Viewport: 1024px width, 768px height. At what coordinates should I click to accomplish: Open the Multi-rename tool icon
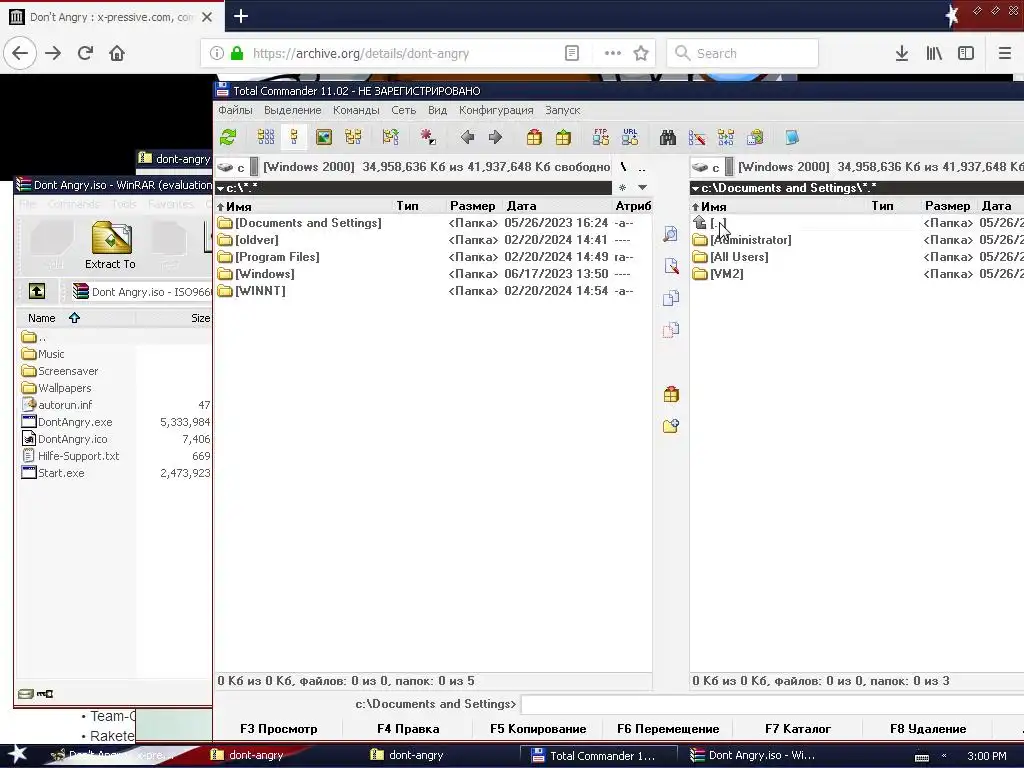pyautogui.click(x=697, y=137)
